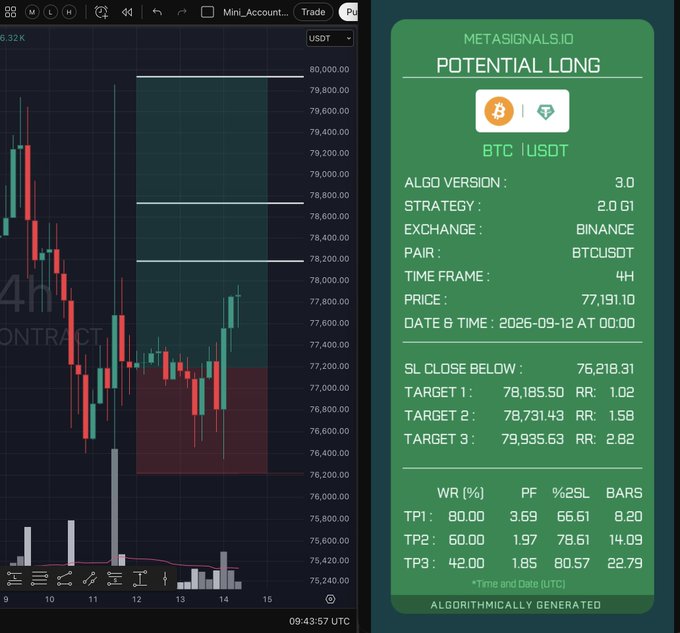680x633 pixels.
Task: Click the 6.32K volume readout
Action: 13,38
